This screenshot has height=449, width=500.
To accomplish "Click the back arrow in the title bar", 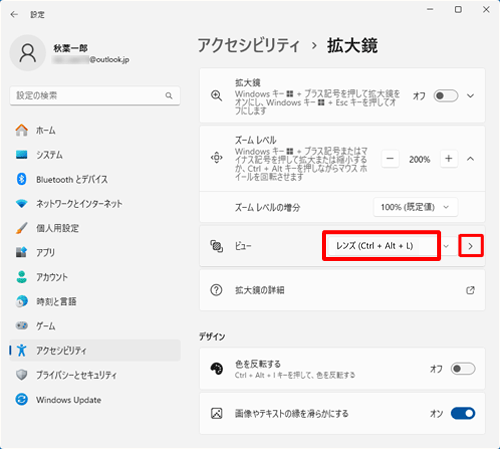I will pyautogui.click(x=14, y=14).
